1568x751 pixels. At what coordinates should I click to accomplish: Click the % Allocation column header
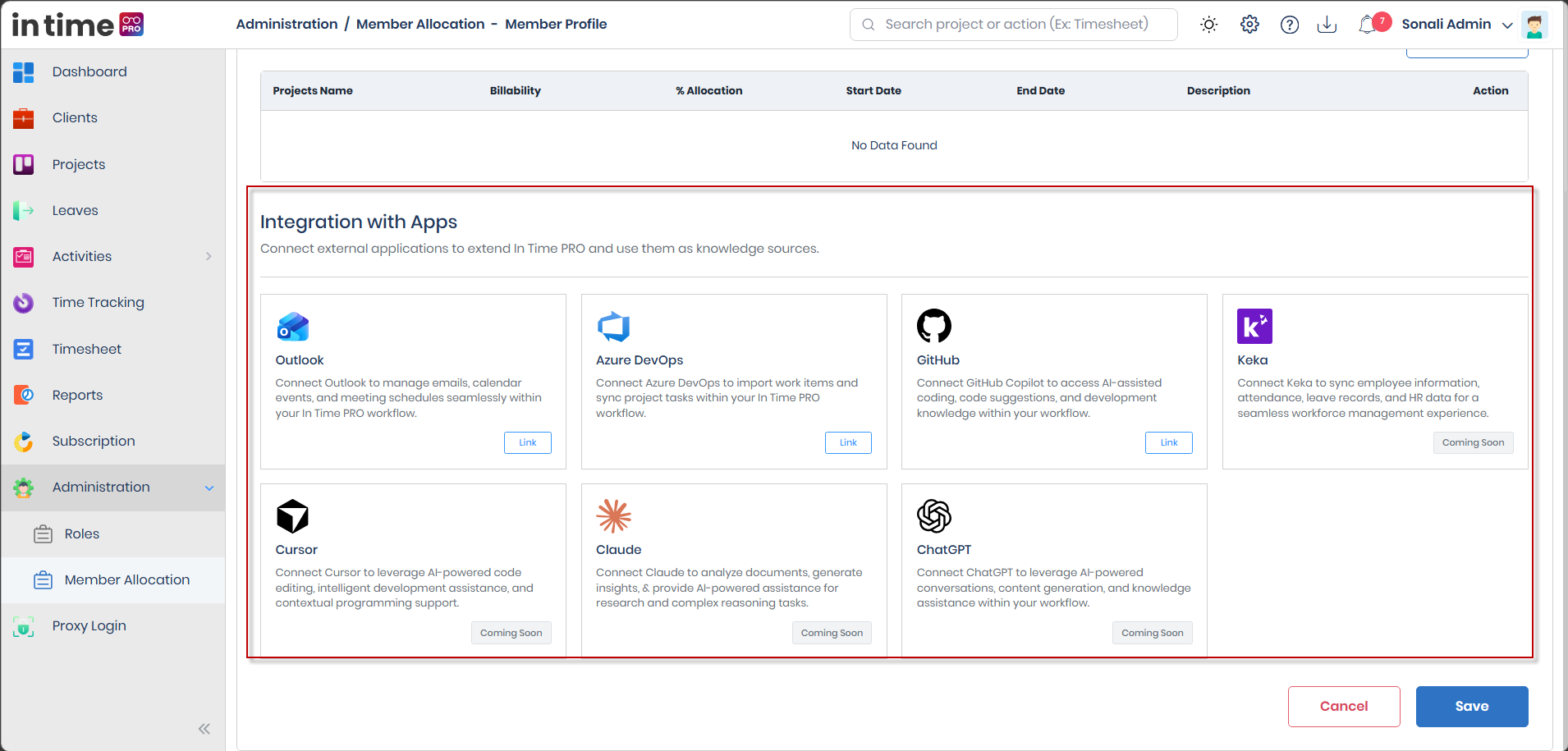709,90
